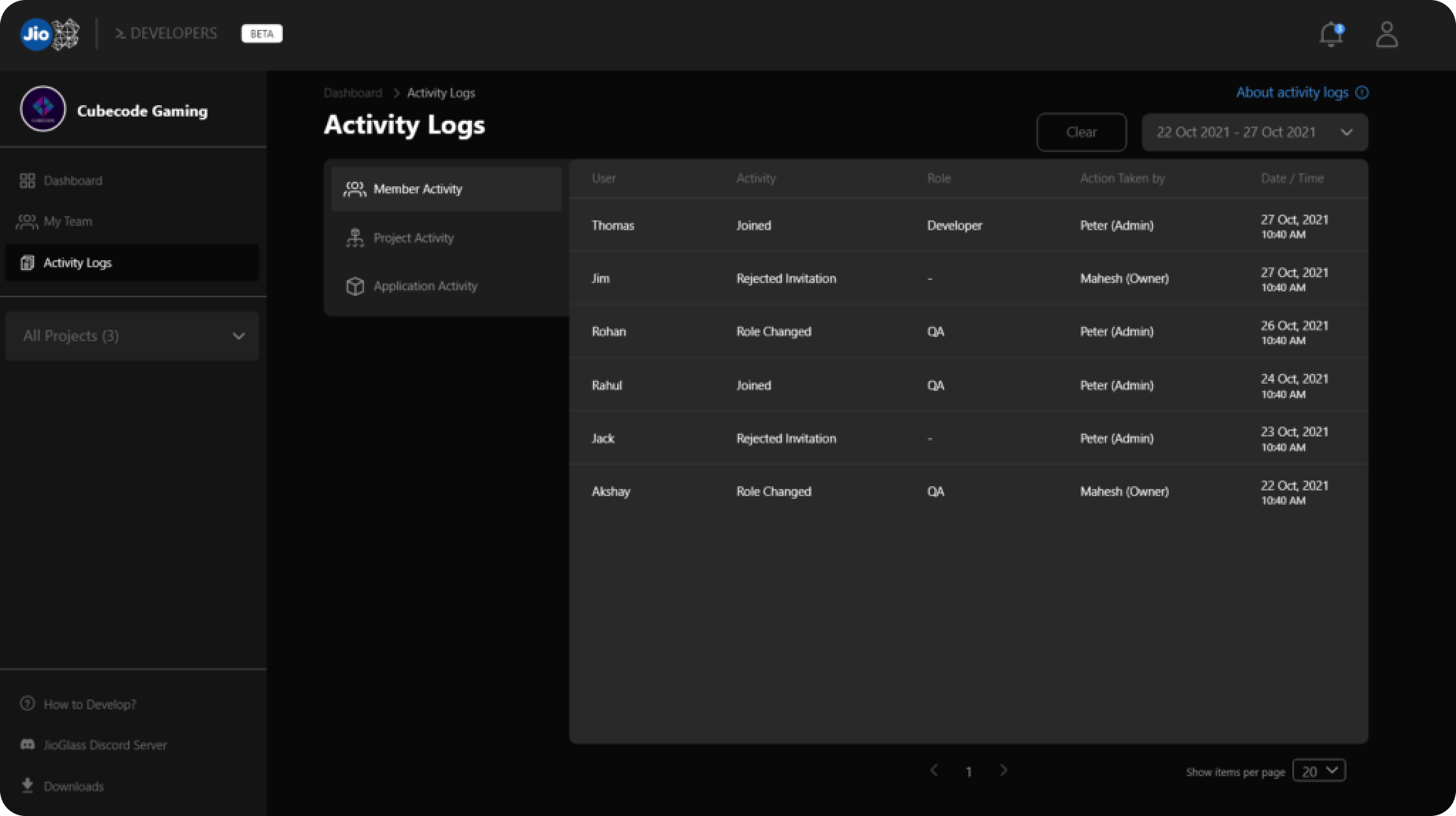Click the Activity Logs page heading
The width and height of the screenshot is (1456, 816).
click(x=405, y=125)
